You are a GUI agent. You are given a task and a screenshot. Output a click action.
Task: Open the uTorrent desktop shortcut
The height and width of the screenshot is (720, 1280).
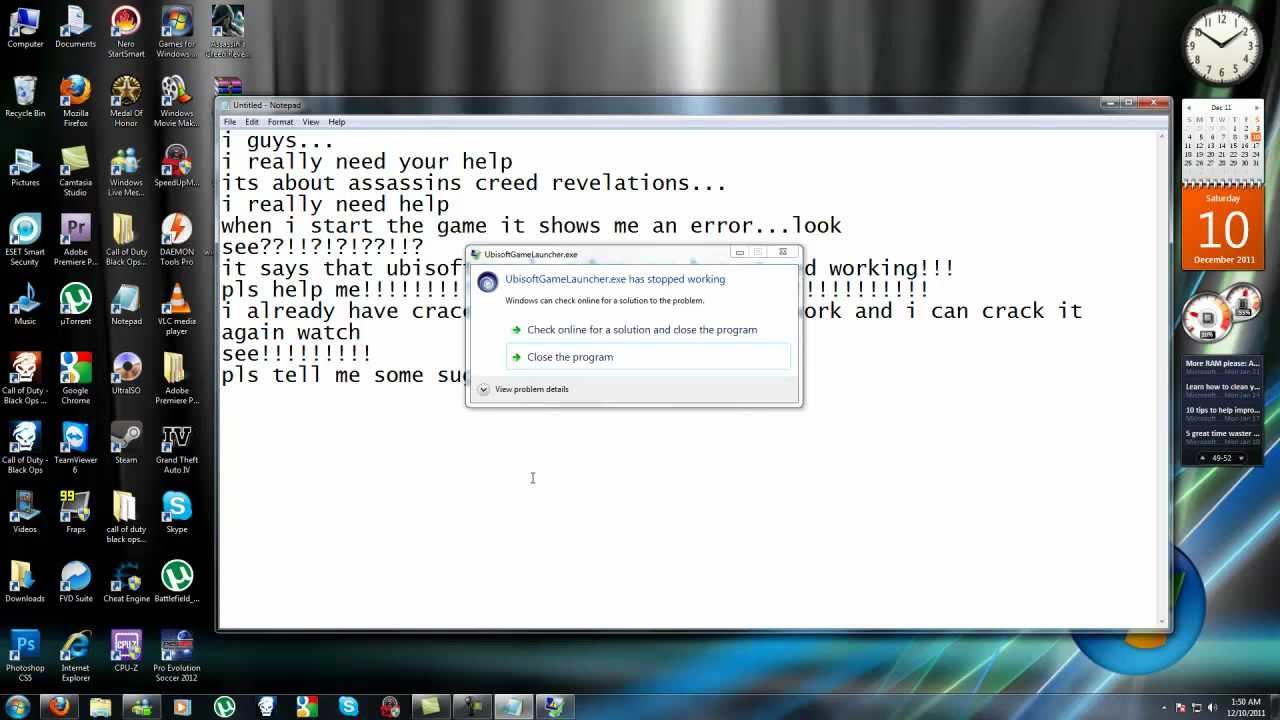coord(75,304)
